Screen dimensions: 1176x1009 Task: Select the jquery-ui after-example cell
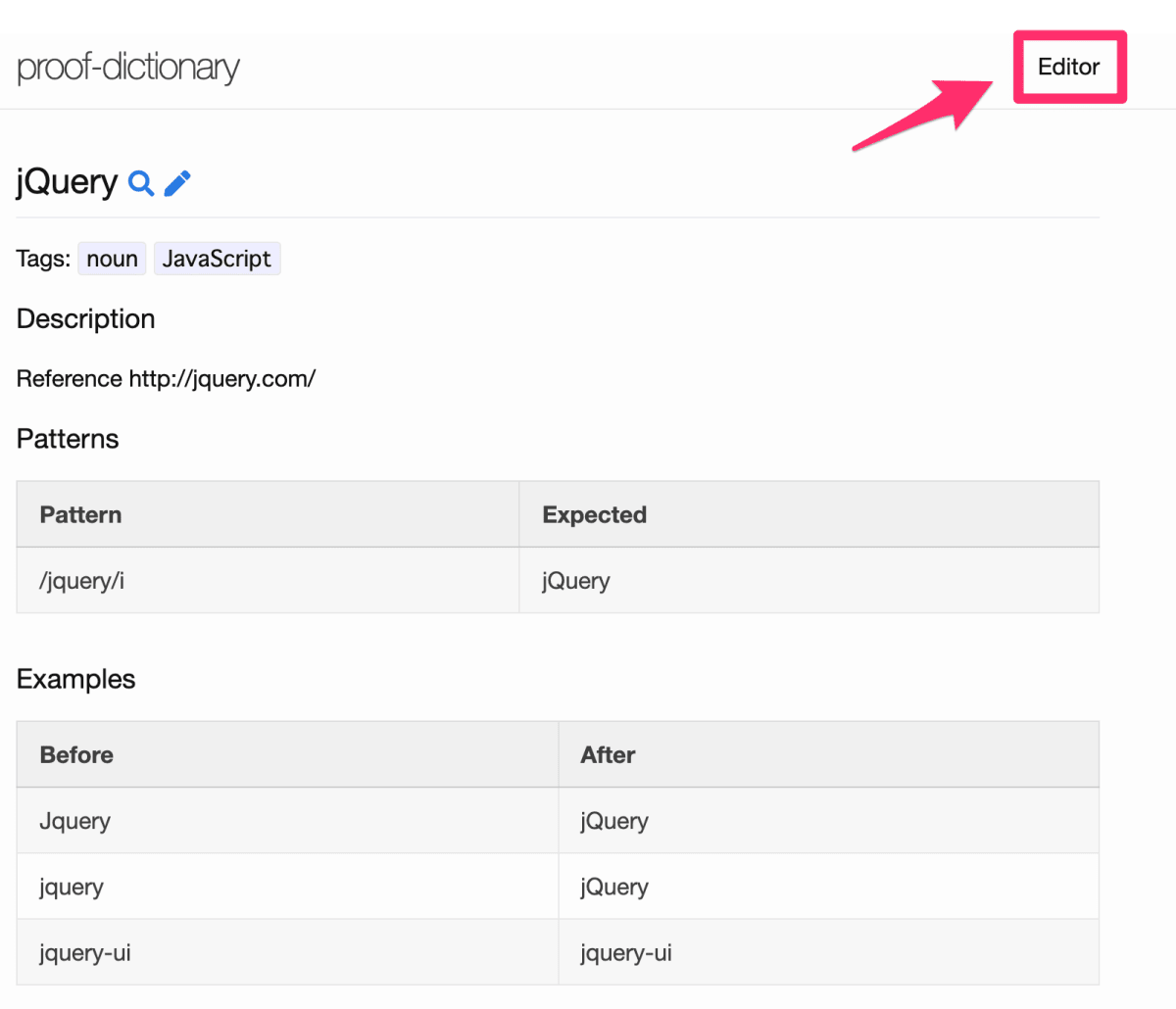[828, 952]
